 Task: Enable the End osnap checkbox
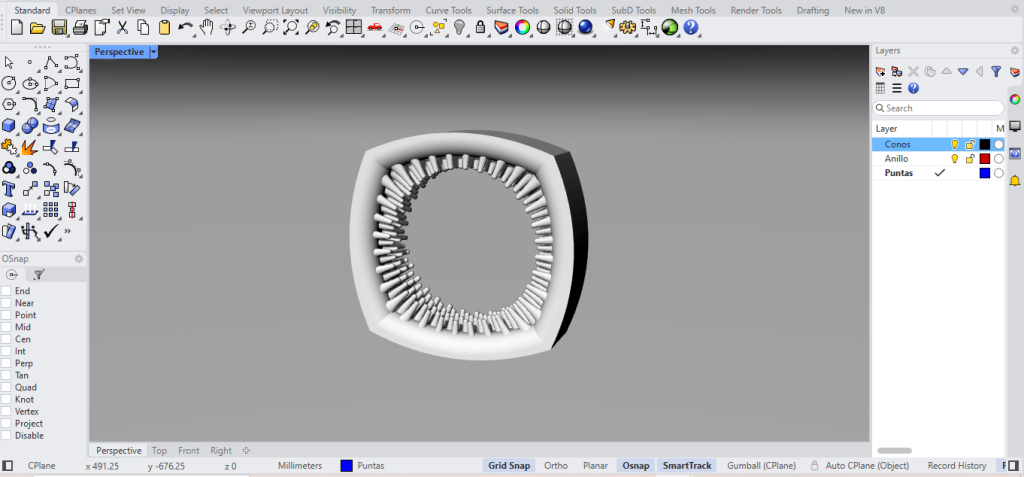[x=7, y=291]
